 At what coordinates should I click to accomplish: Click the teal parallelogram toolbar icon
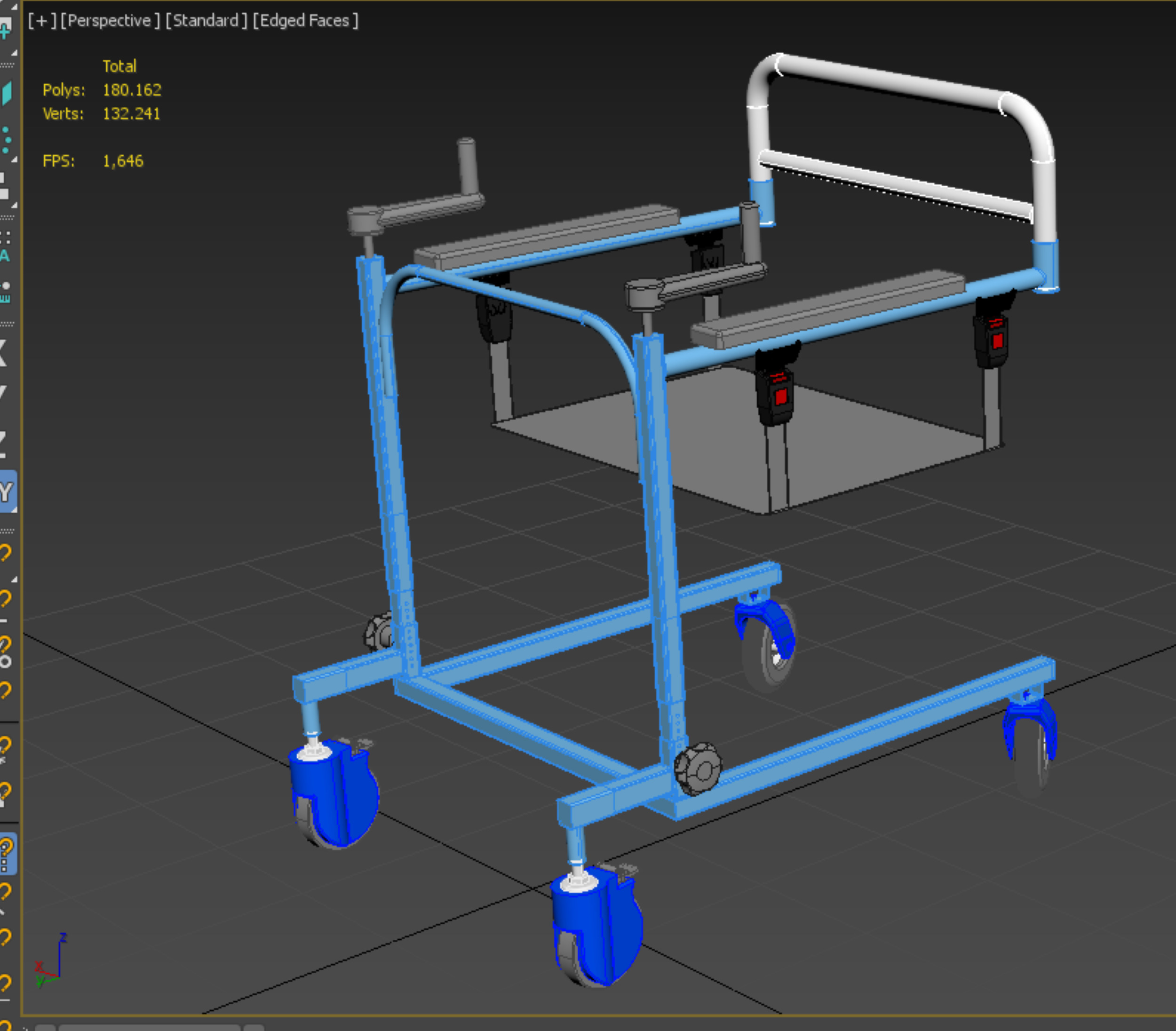coord(6,93)
